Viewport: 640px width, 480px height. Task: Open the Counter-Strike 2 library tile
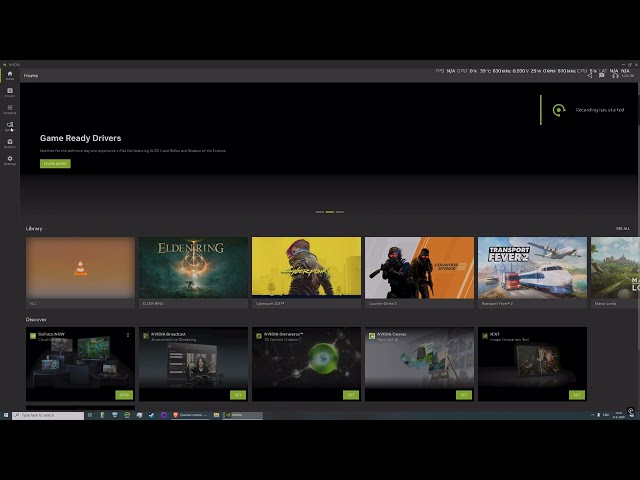tap(420, 272)
